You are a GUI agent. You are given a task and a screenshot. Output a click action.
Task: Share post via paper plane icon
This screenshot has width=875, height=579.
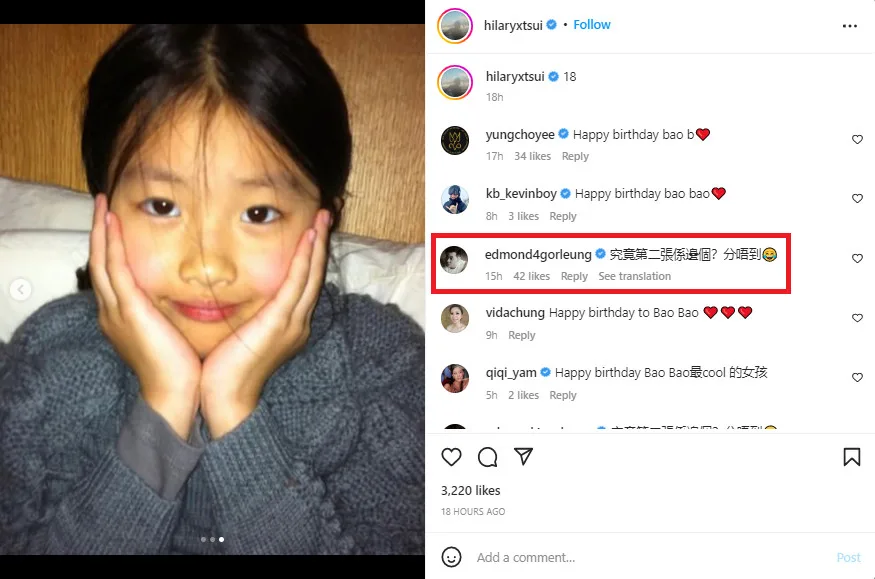coord(523,457)
